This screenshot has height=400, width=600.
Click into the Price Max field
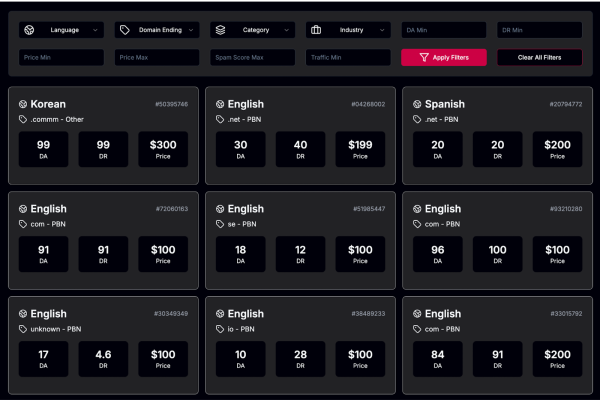coord(156,58)
